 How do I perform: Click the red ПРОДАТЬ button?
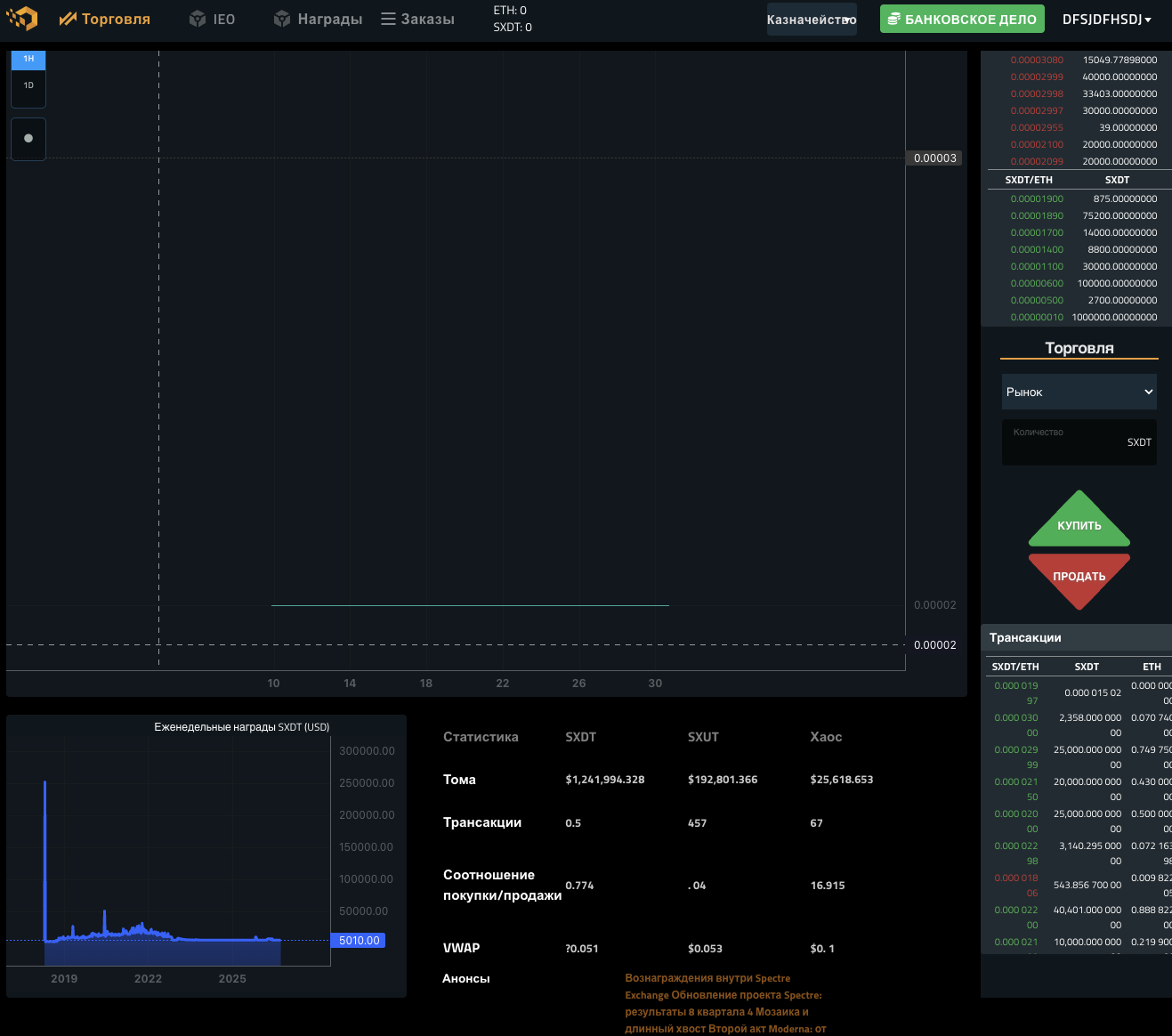point(1079,581)
